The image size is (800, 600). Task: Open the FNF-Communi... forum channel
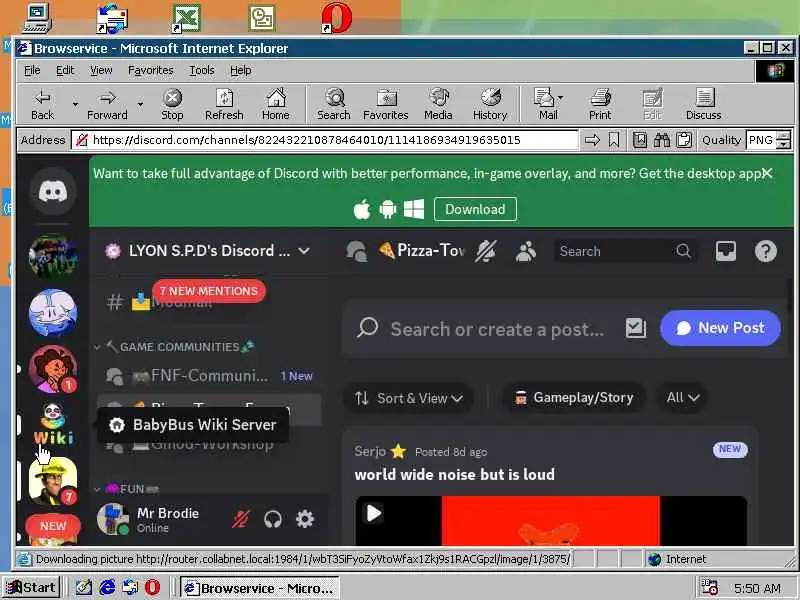click(209, 376)
